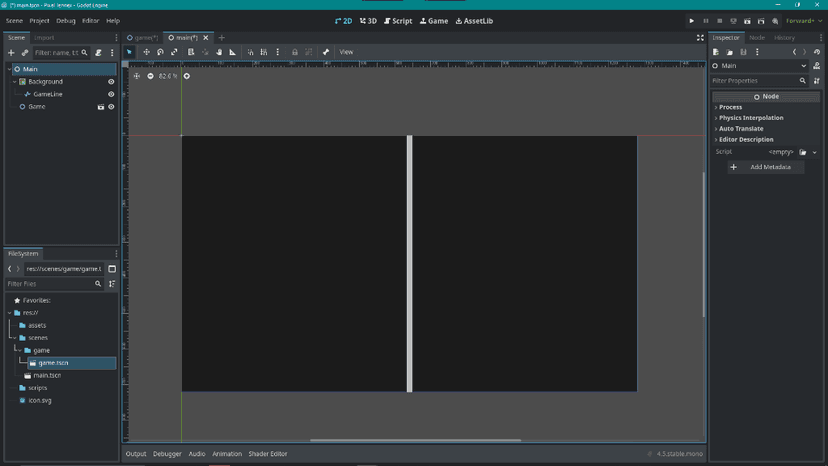
Task: Open the Forward+ renderer dropdown
Action: [803, 21]
